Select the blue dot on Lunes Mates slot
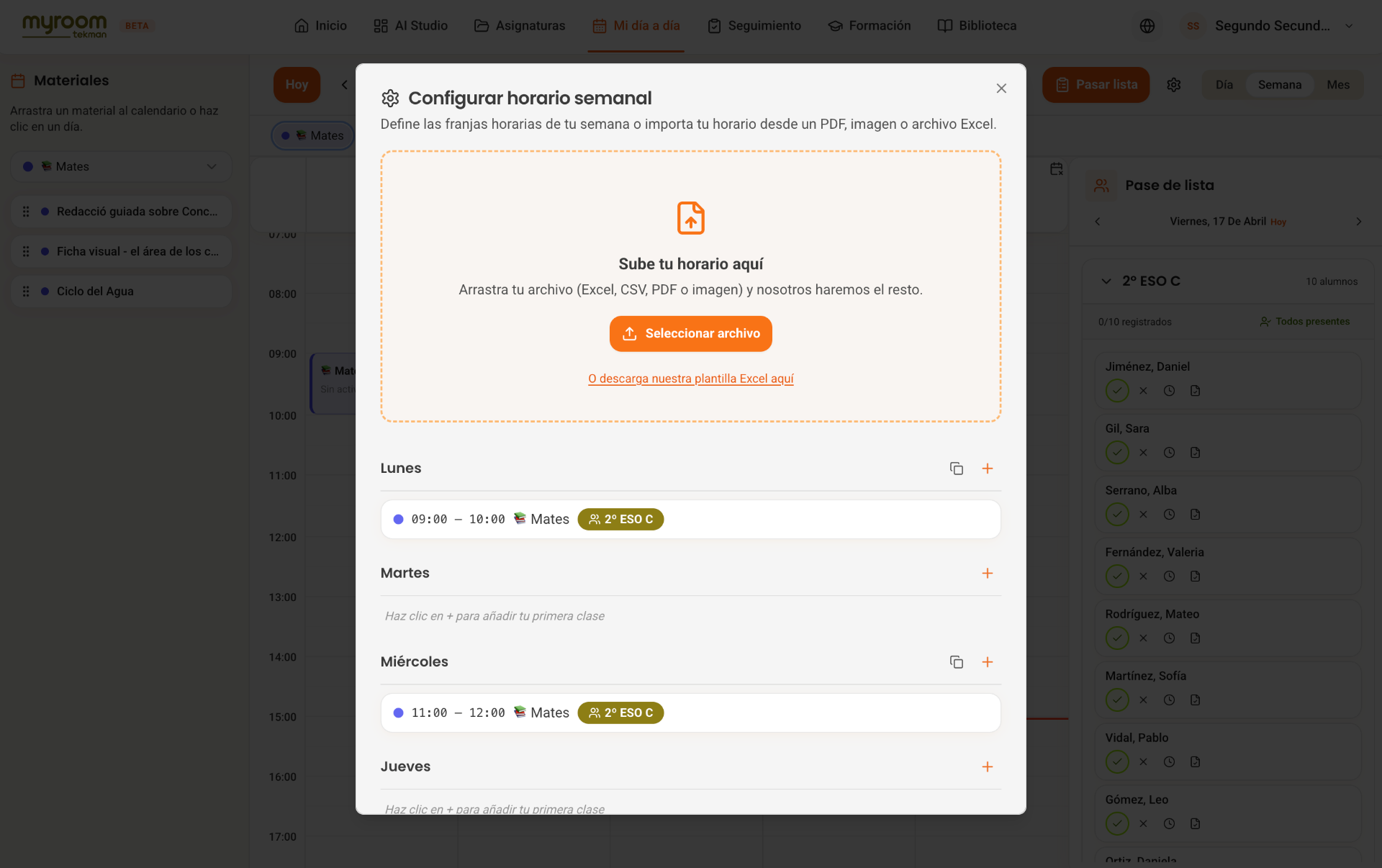Image resolution: width=1382 pixels, height=868 pixels. click(398, 520)
